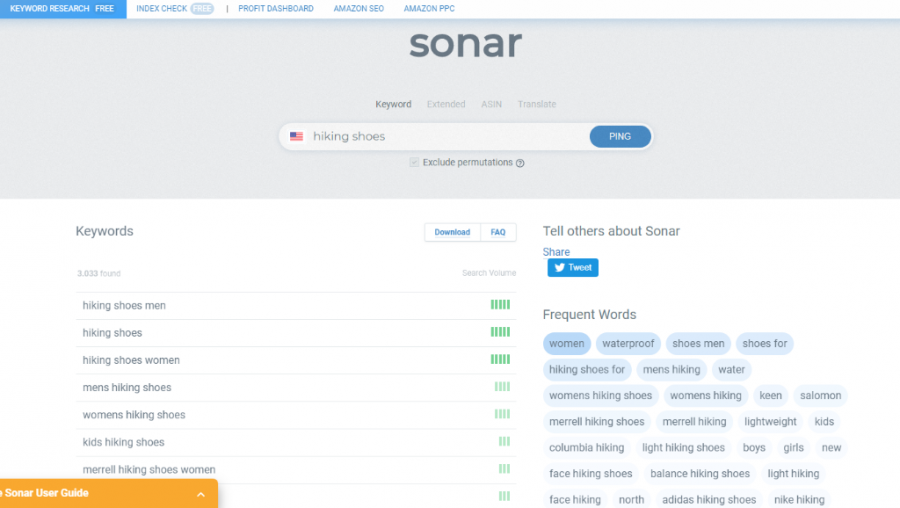The width and height of the screenshot is (900, 508).
Task: Toggle the Exclude permutations checkbox
Action: point(414,162)
